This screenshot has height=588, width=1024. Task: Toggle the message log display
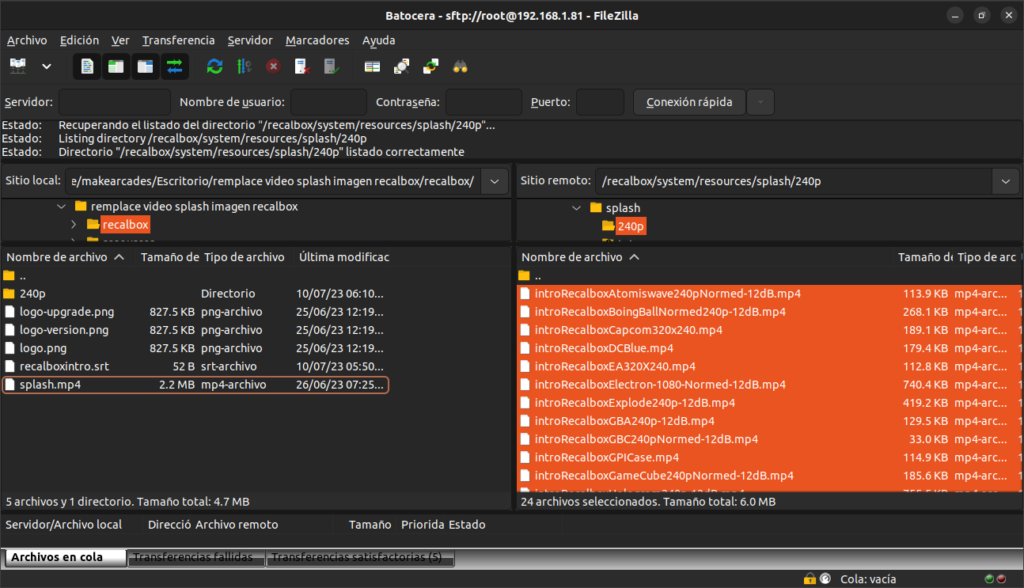coord(87,66)
